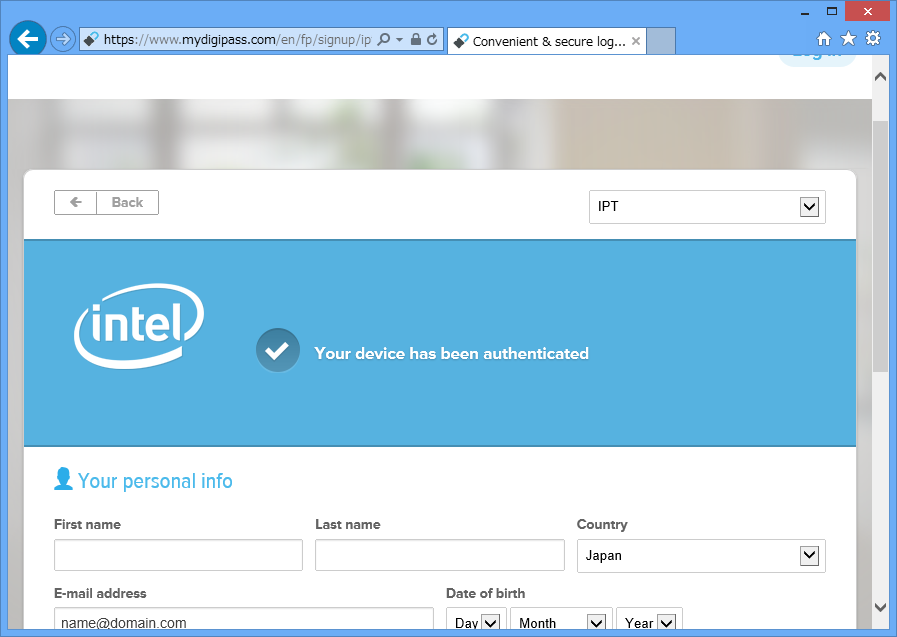Click the browser Back arrow button
897x637 pixels.
[27, 39]
